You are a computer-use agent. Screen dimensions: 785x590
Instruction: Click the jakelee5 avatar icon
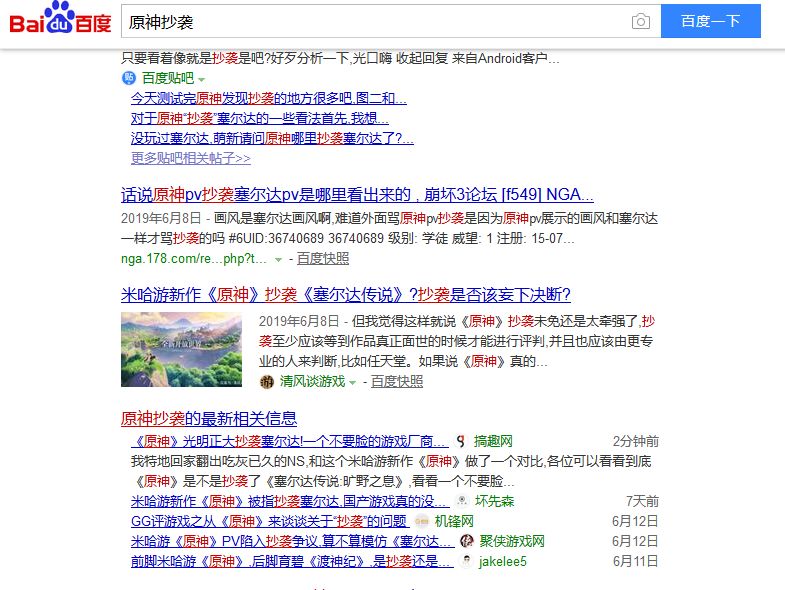pos(467,561)
